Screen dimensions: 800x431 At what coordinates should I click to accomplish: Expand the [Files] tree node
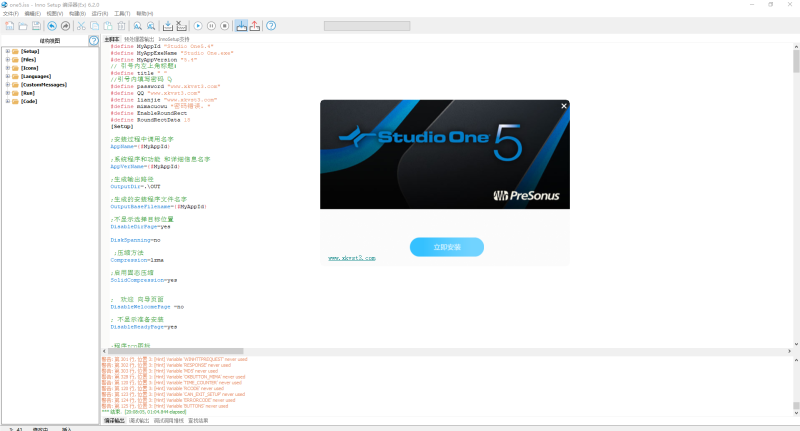[8, 60]
